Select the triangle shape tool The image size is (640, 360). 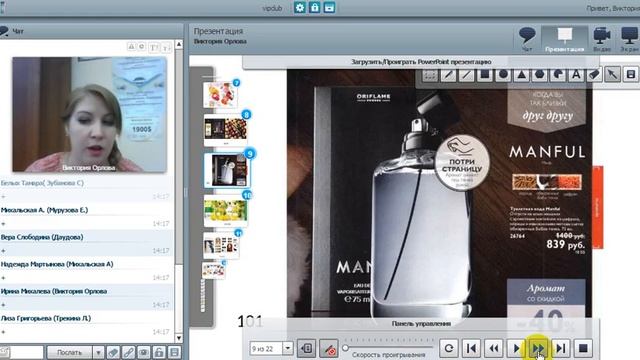pyautogui.click(x=522, y=75)
